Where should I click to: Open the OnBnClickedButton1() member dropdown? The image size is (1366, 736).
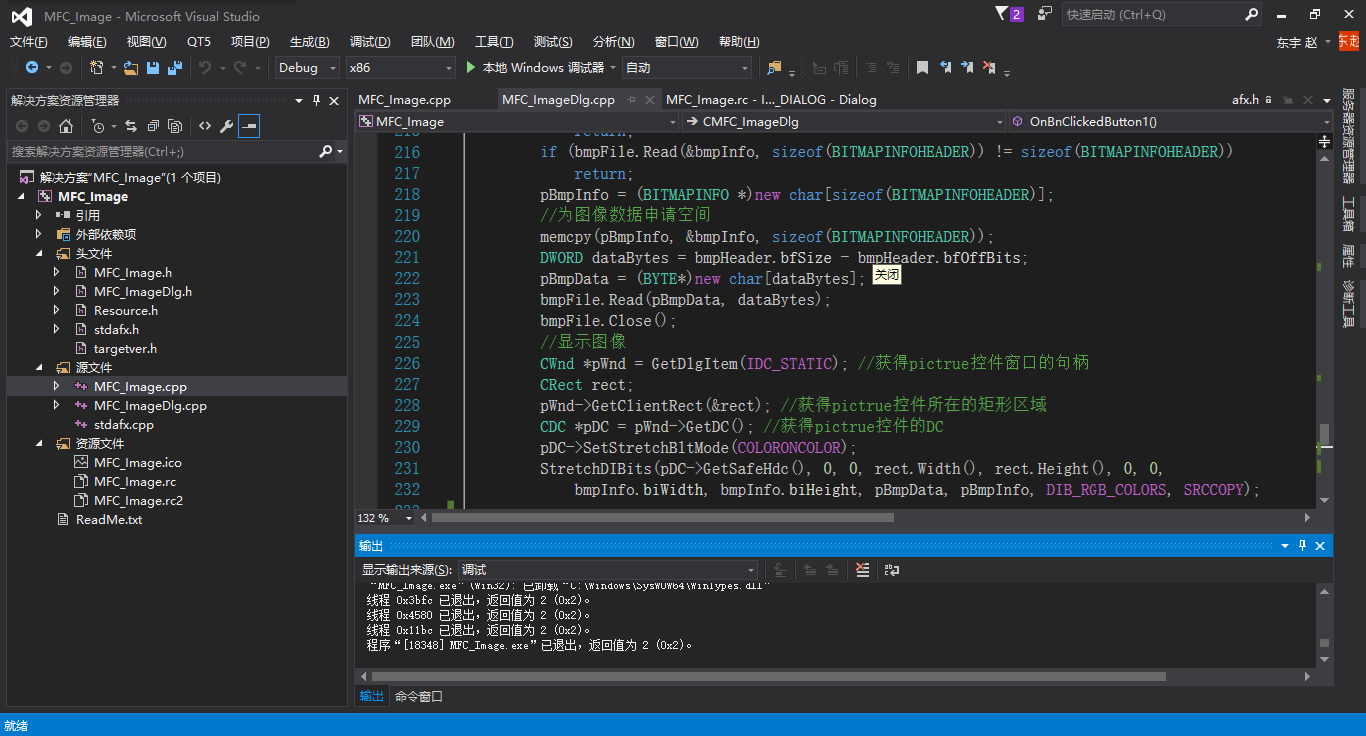[1171, 121]
